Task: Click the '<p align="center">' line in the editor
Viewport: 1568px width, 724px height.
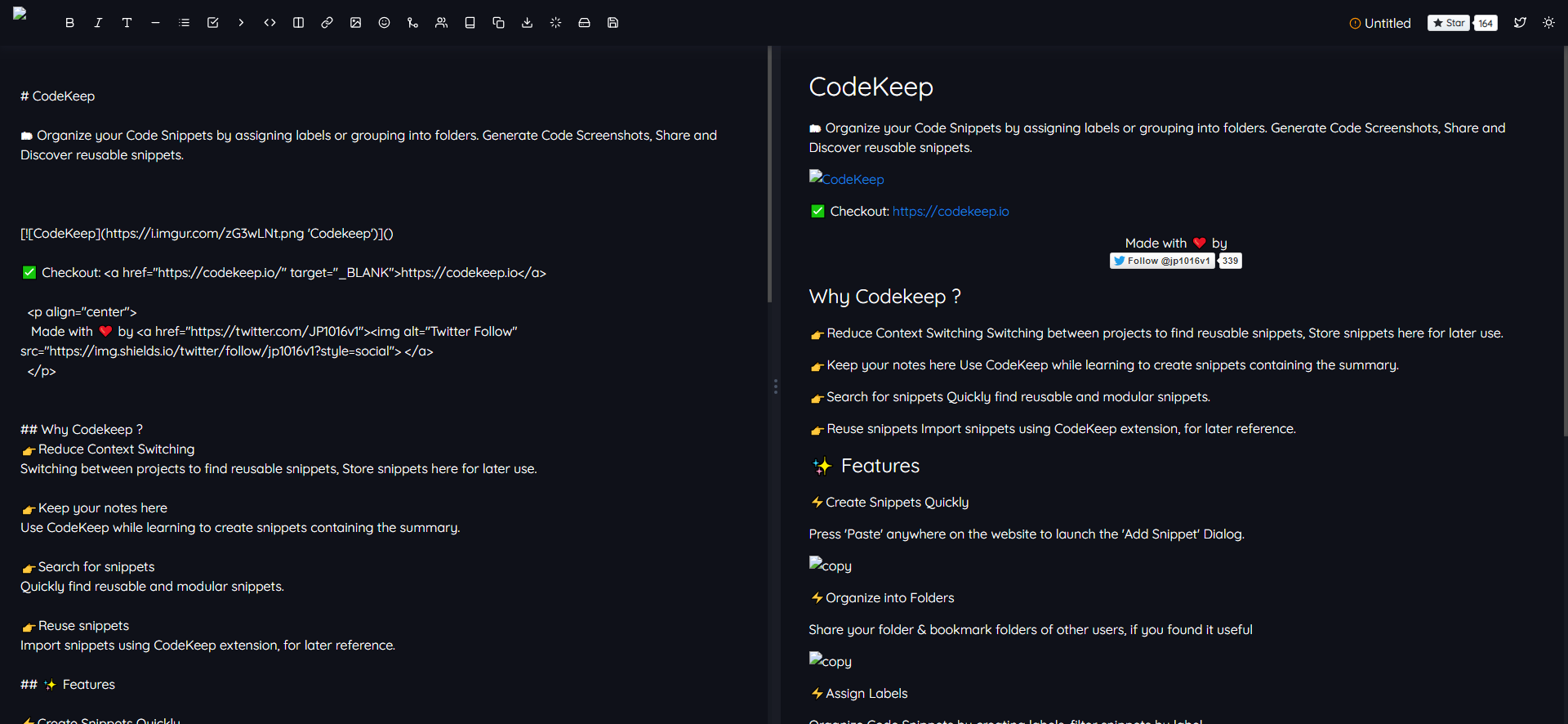Action: click(82, 311)
